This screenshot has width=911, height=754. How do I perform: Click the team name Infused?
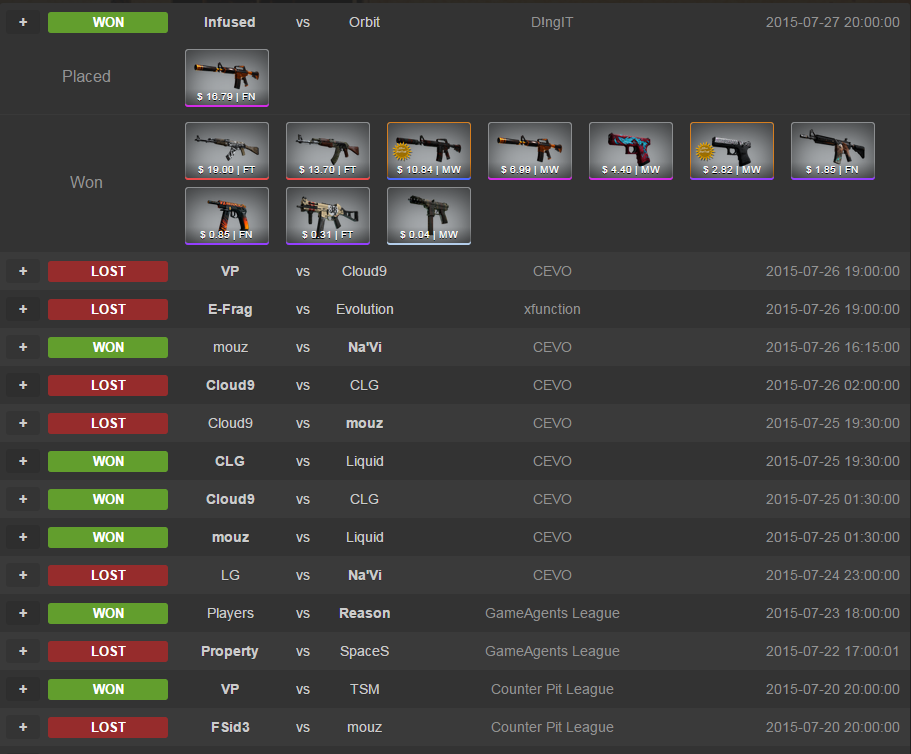(229, 22)
